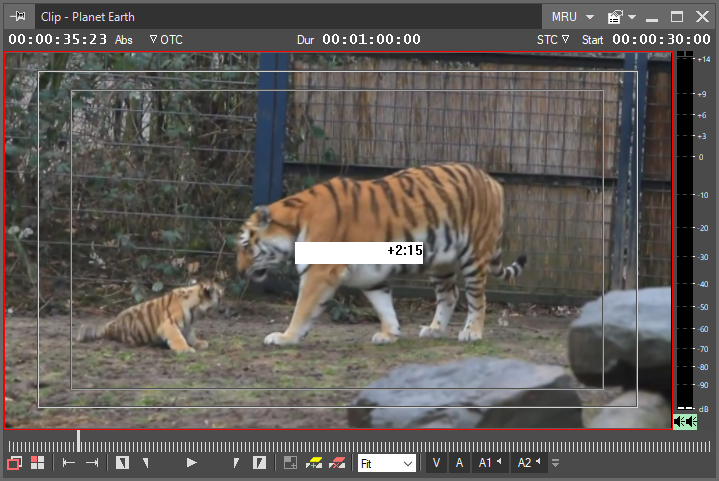719x481 pixels.
Task: Mute audio using the green speaker icon
Action: [684, 421]
